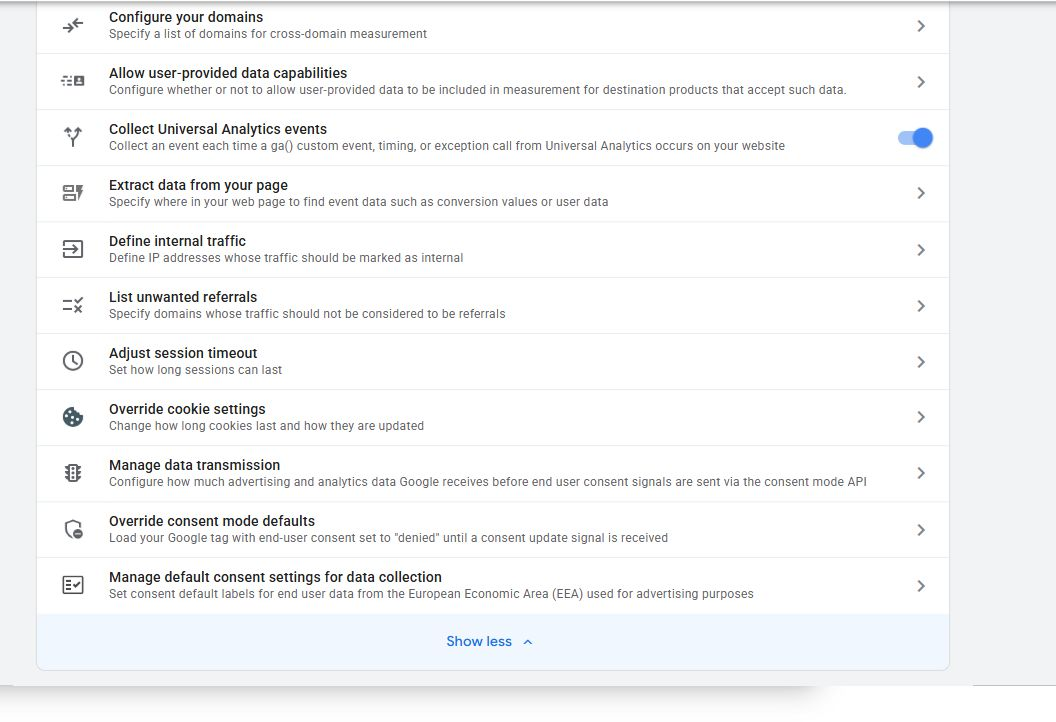The image size is (1056, 722).
Task: Open chevron for Override consent mode defaults
Action: [921, 530]
